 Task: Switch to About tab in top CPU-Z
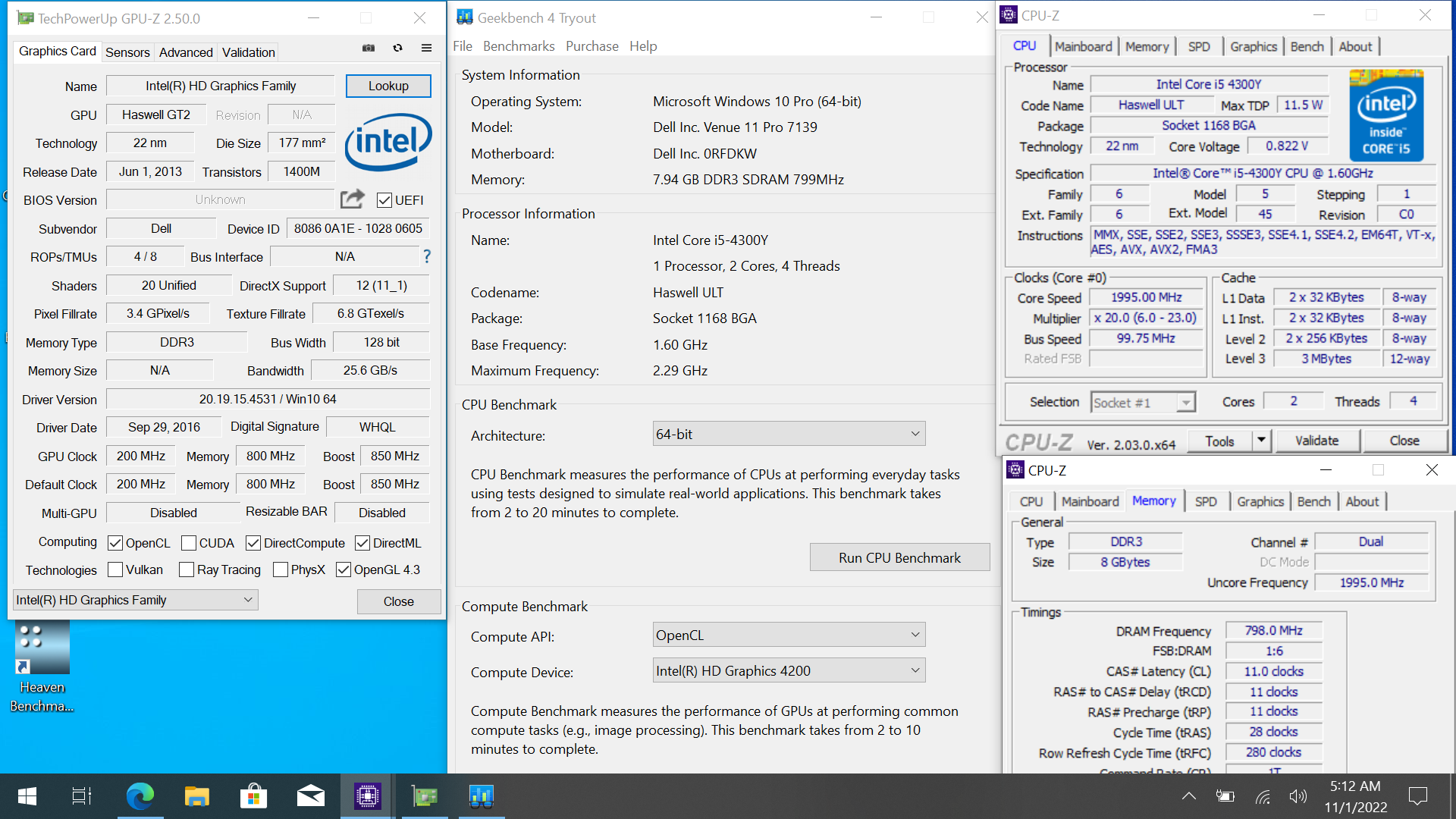point(1355,46)
